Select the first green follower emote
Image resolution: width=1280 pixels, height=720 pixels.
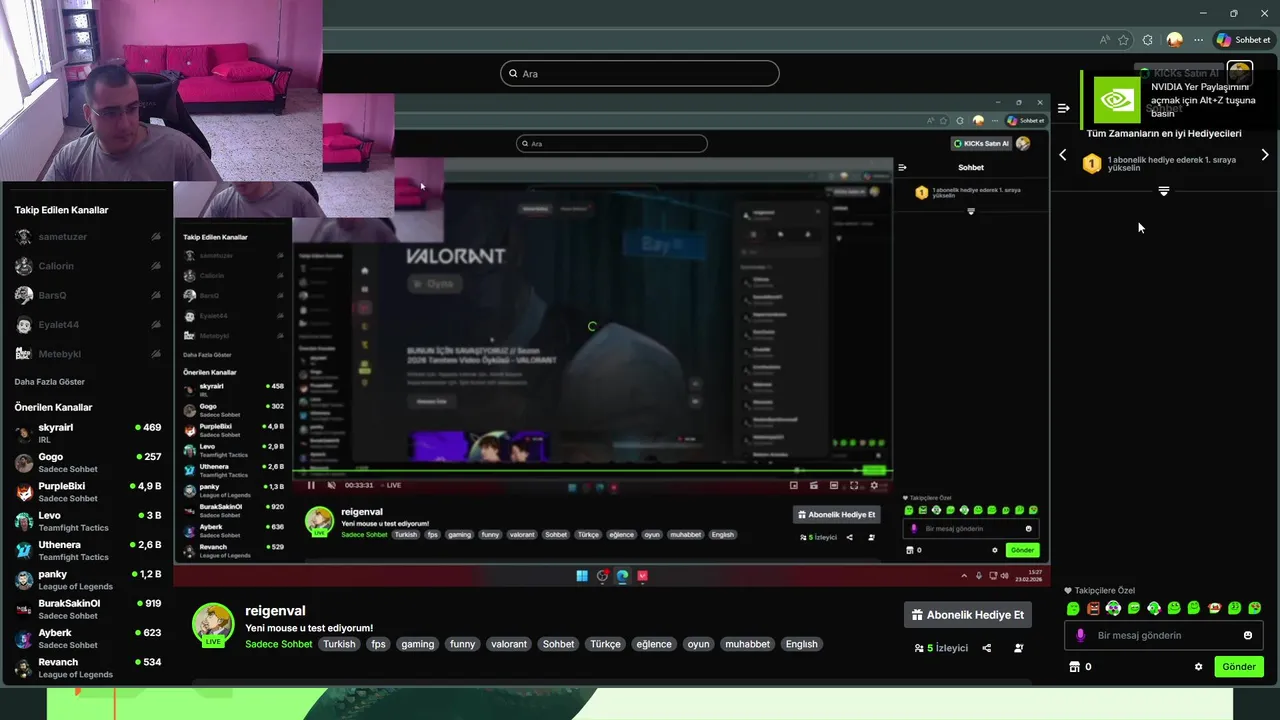(1073, 608)
